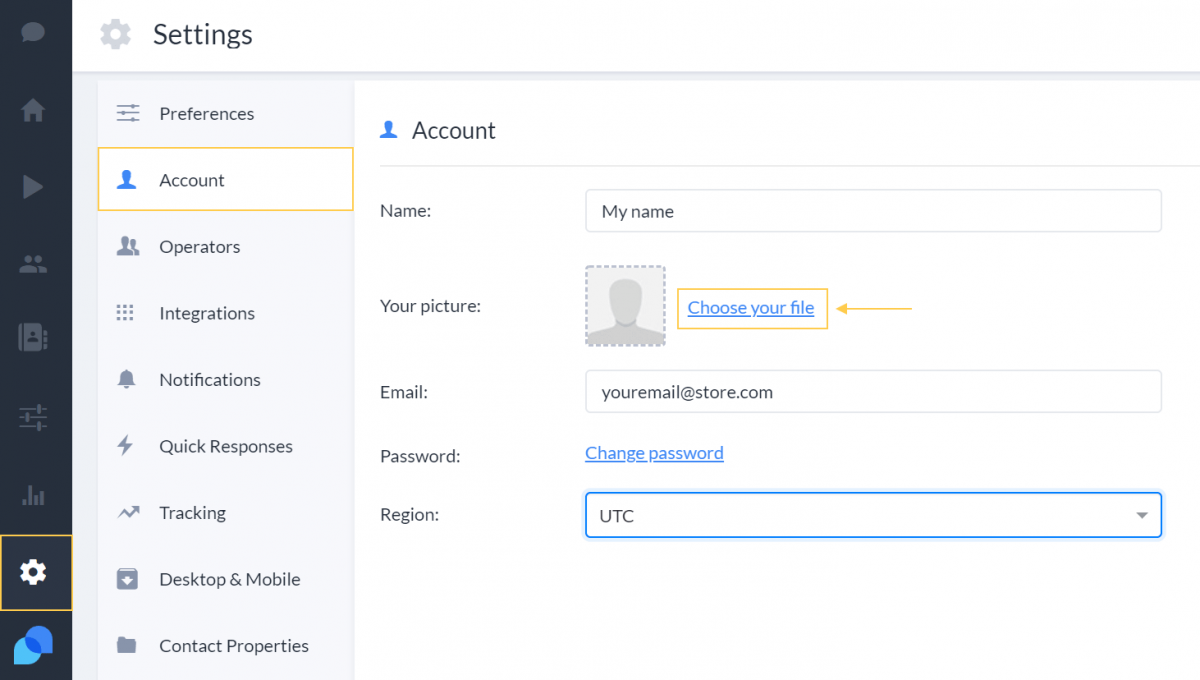
Task: Click the profile picture placeholder thumbnail
Action: tap(625, 306)
